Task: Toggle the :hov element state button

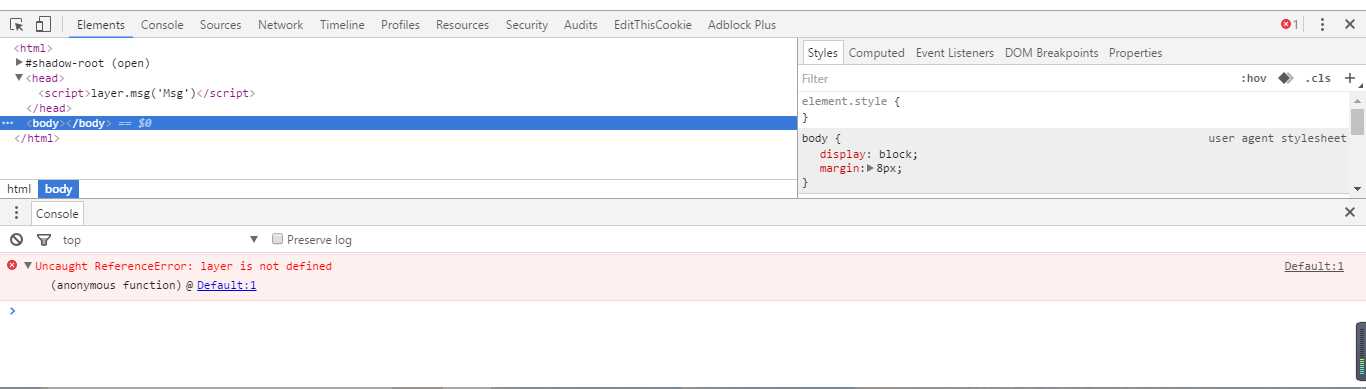Action: (x=1253, y=78)
